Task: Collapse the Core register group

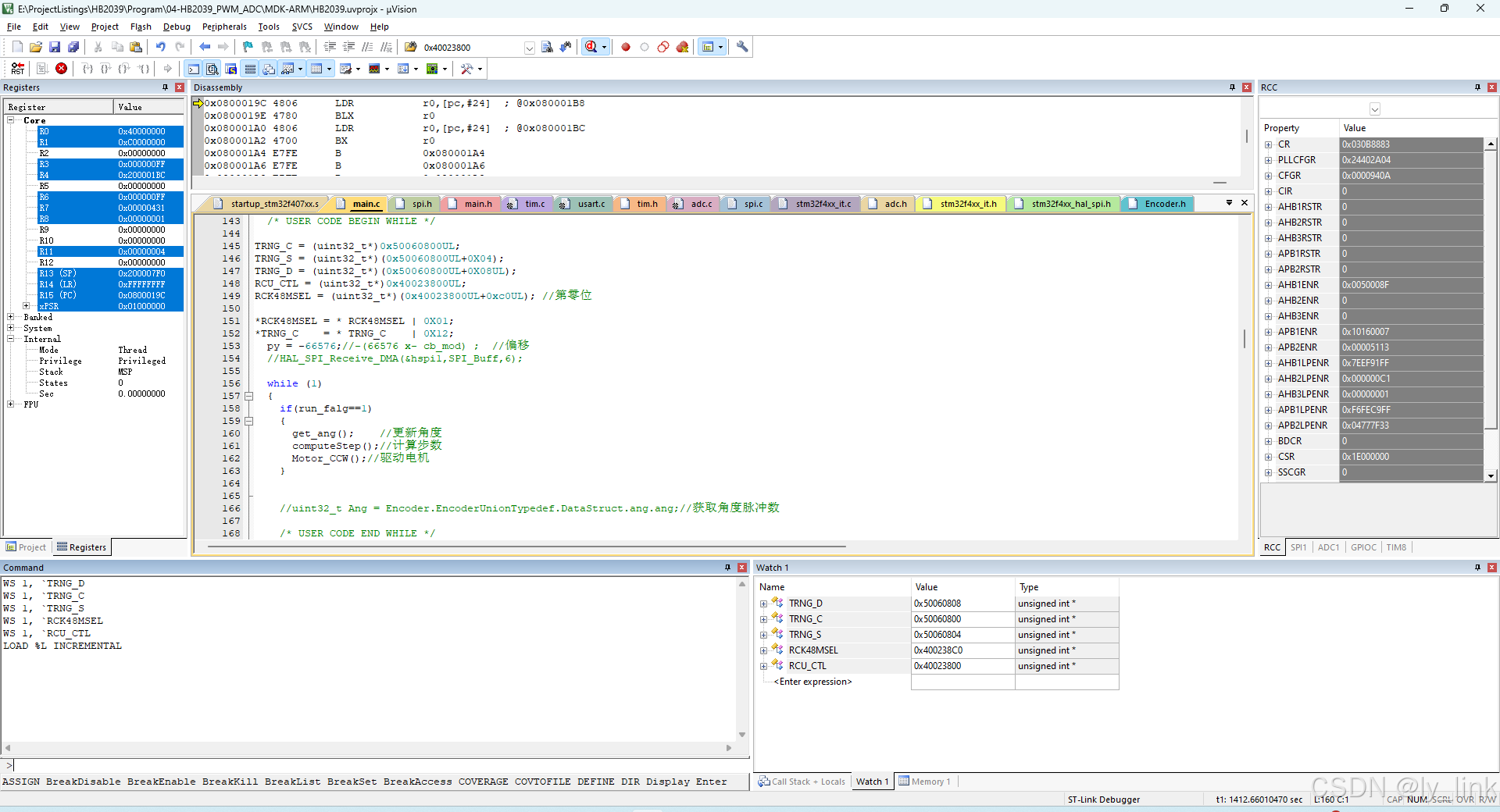Action: pyautogui.click(x=11, y=120)
